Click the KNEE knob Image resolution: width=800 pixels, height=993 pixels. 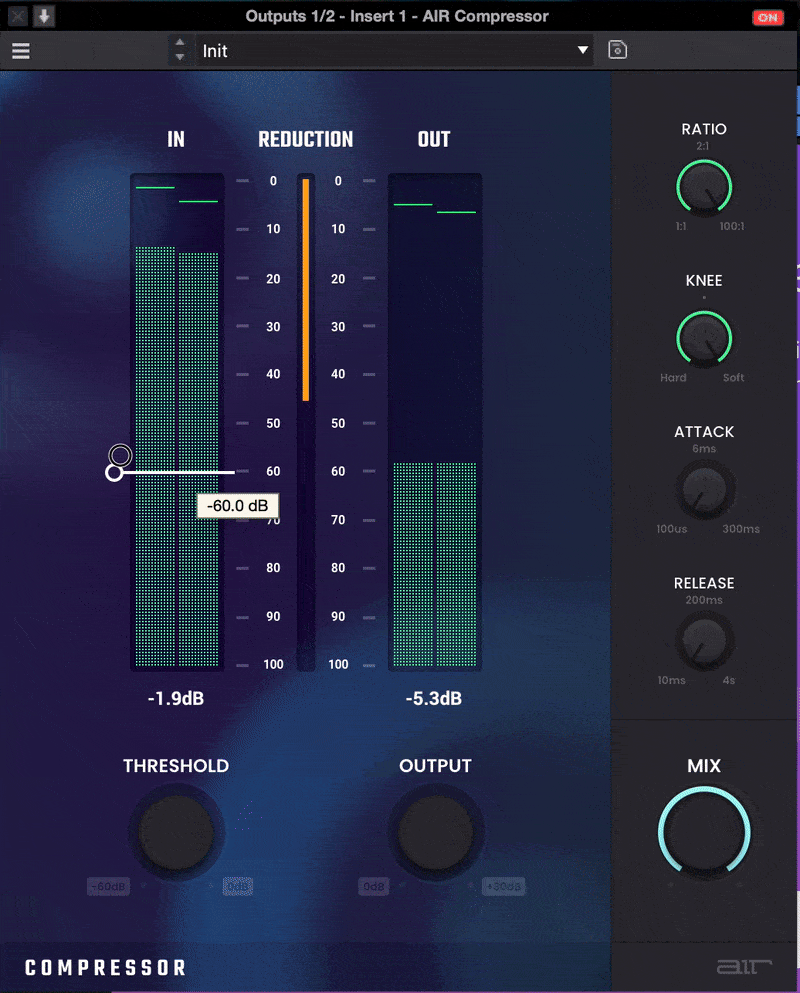tap(704, 339)
